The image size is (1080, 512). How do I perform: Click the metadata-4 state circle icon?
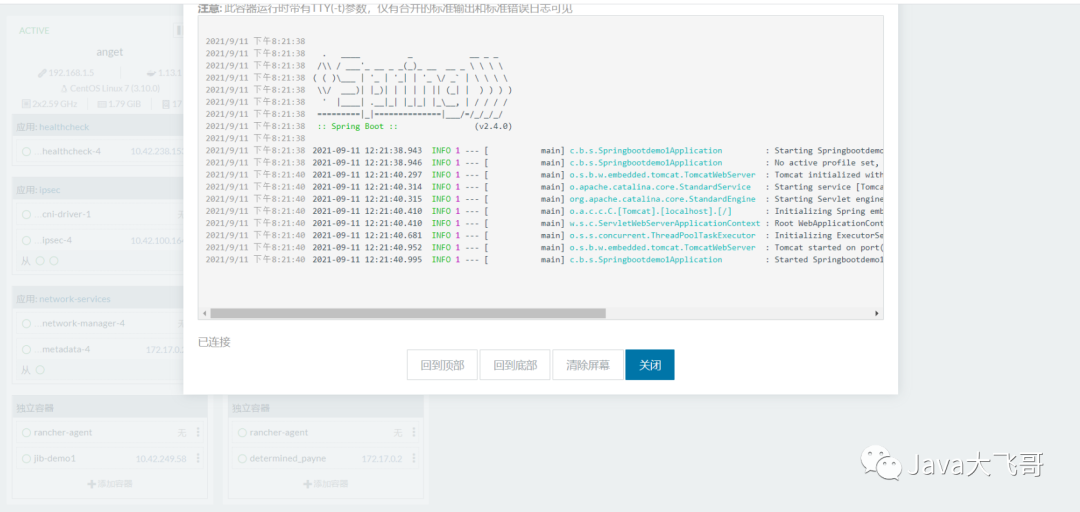tap(26, 349)
